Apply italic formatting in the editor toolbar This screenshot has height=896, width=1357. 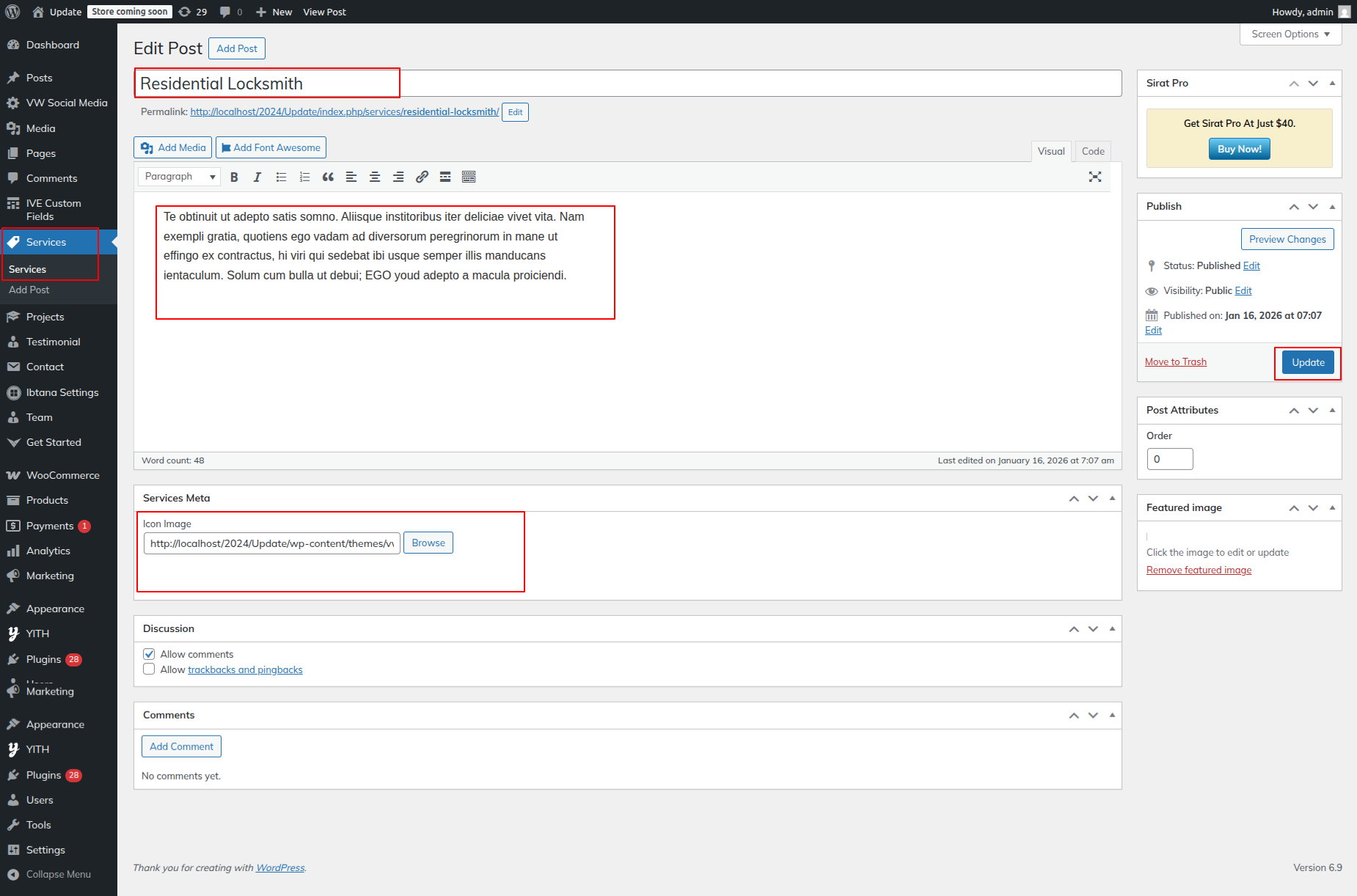point(257,177)
